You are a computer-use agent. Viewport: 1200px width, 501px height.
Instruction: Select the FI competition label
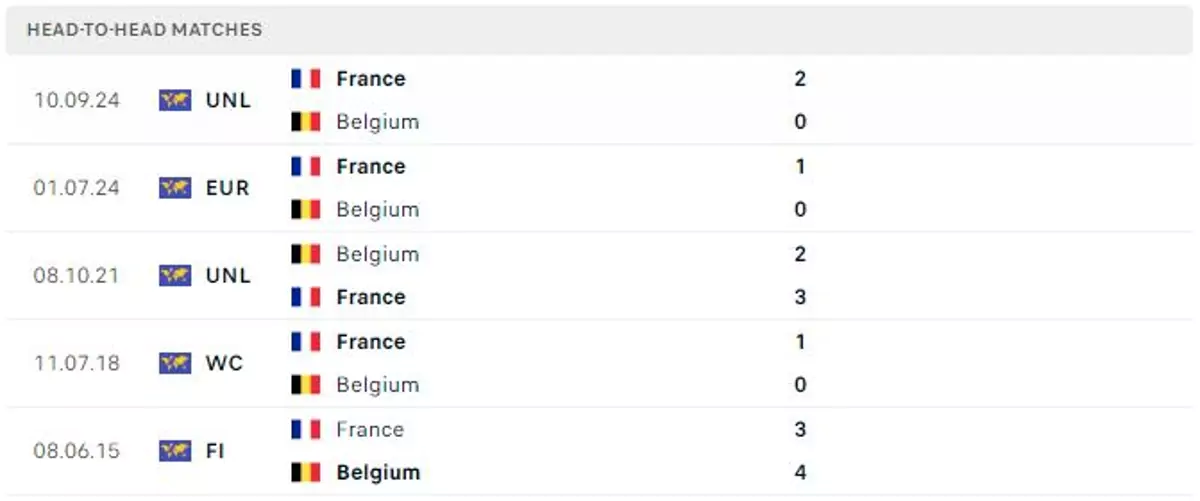pyautogui.click(x=215, y=451)
